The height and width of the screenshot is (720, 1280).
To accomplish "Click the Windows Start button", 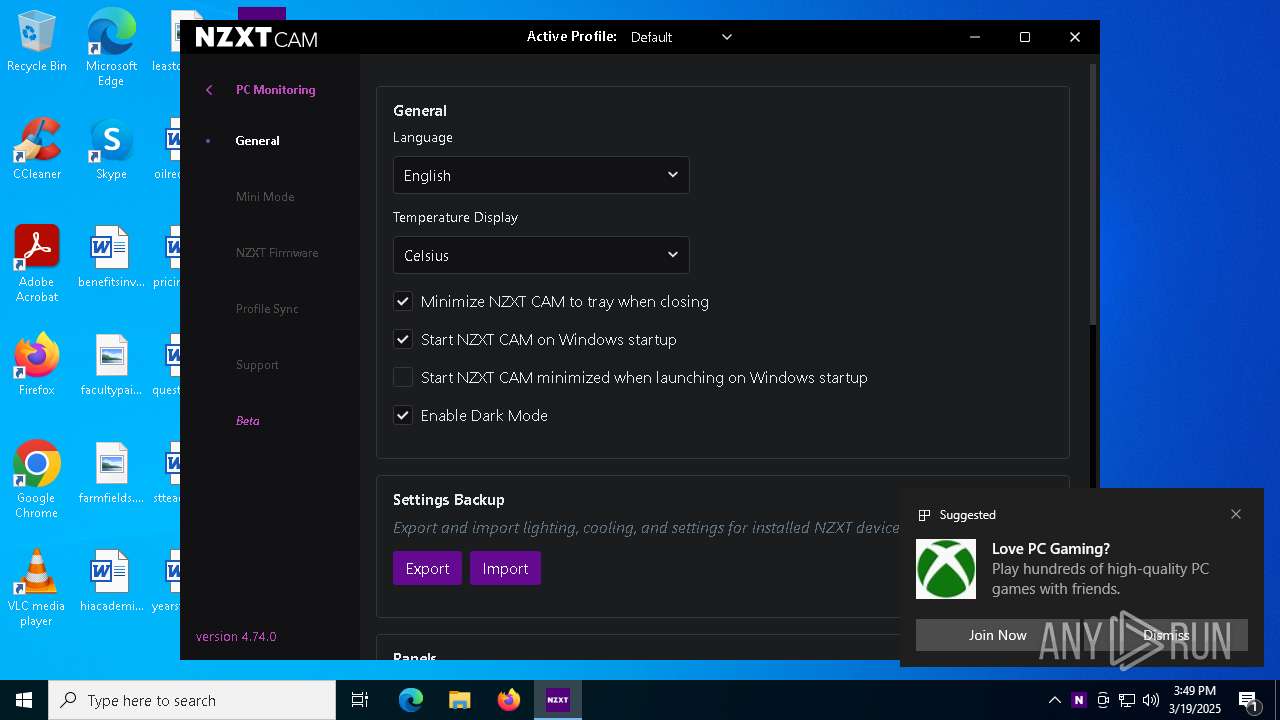I will point(24,700).
